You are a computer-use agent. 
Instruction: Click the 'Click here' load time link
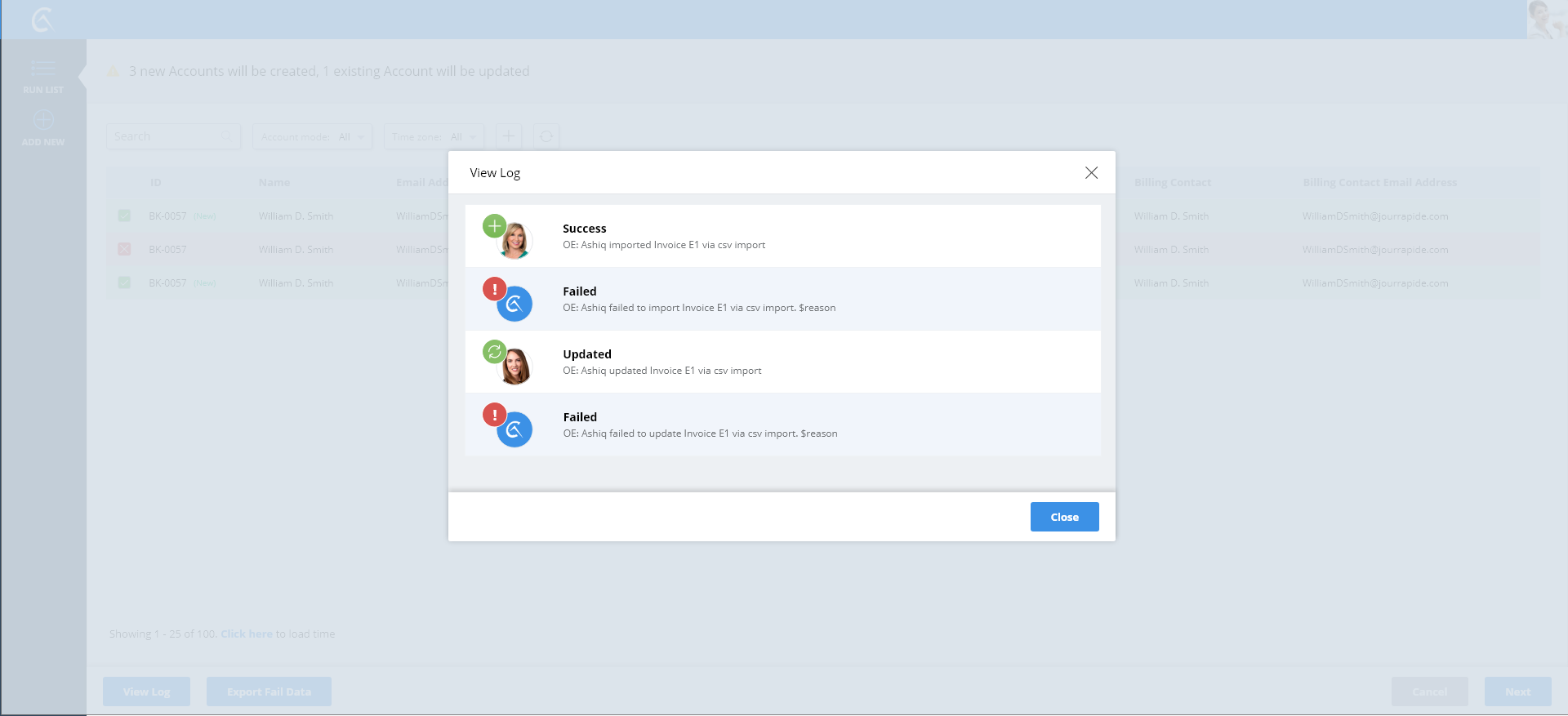tap(247, 634)
